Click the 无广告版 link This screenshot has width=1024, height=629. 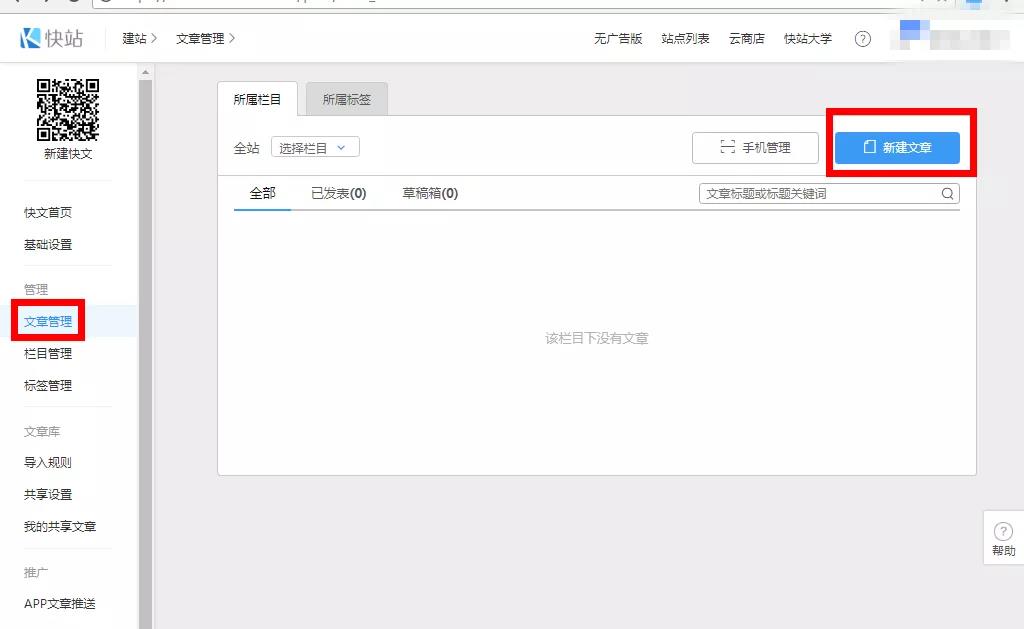click(617, 39)
